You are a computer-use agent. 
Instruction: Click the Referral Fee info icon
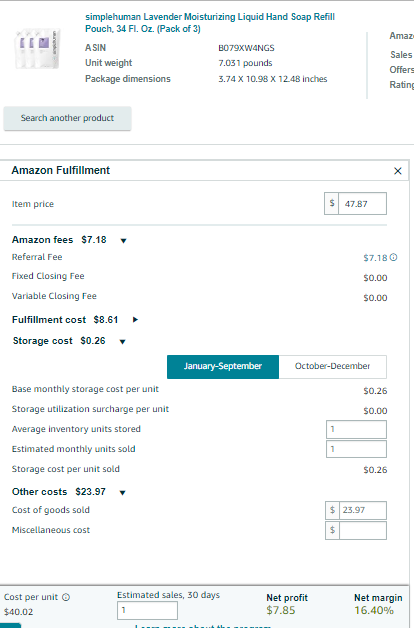(x=394, y=258)
